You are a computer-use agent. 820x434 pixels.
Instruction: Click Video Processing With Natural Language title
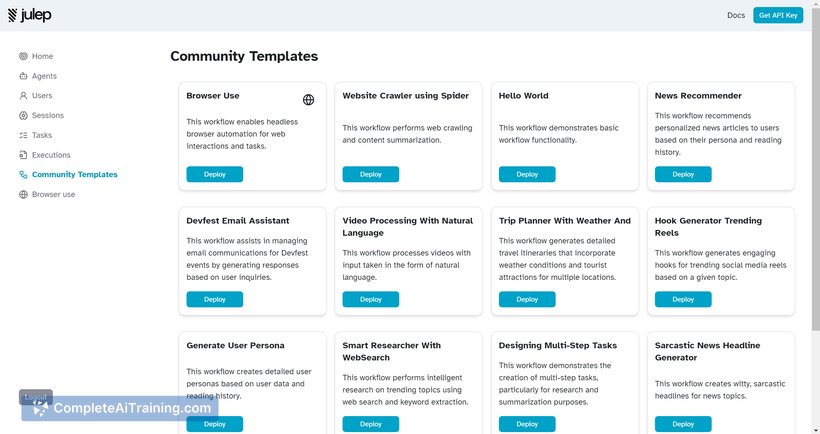point(408,226)
